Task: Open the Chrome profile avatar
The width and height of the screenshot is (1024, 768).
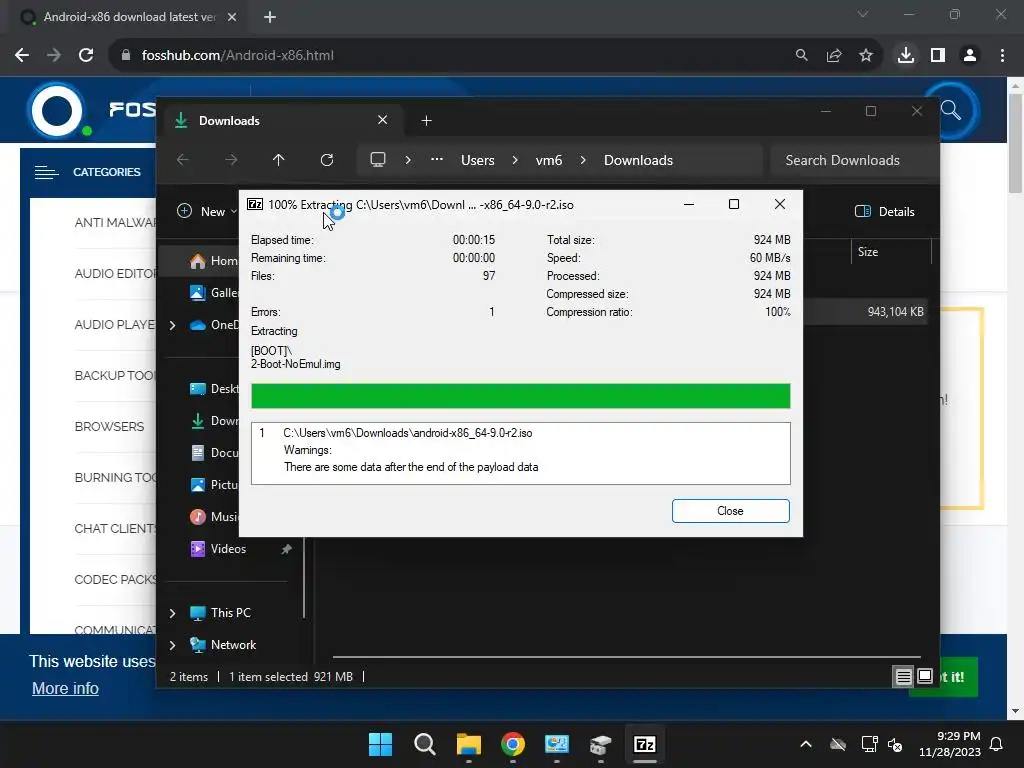Action: 970,56
